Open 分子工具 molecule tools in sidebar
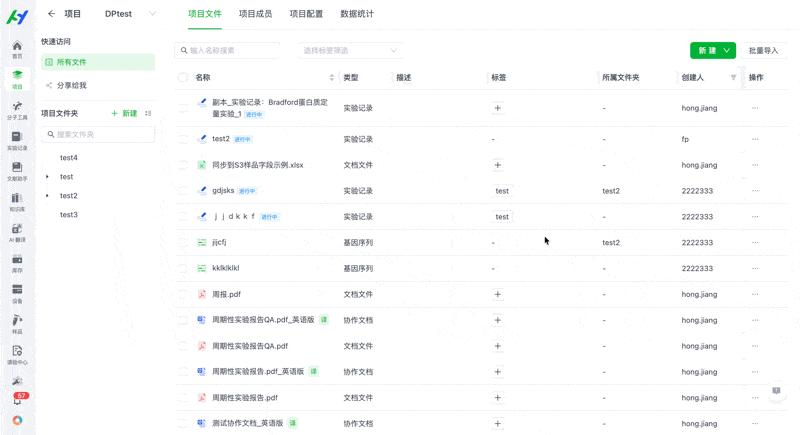The height and width of the screenshot is (435, 800). 17,110
